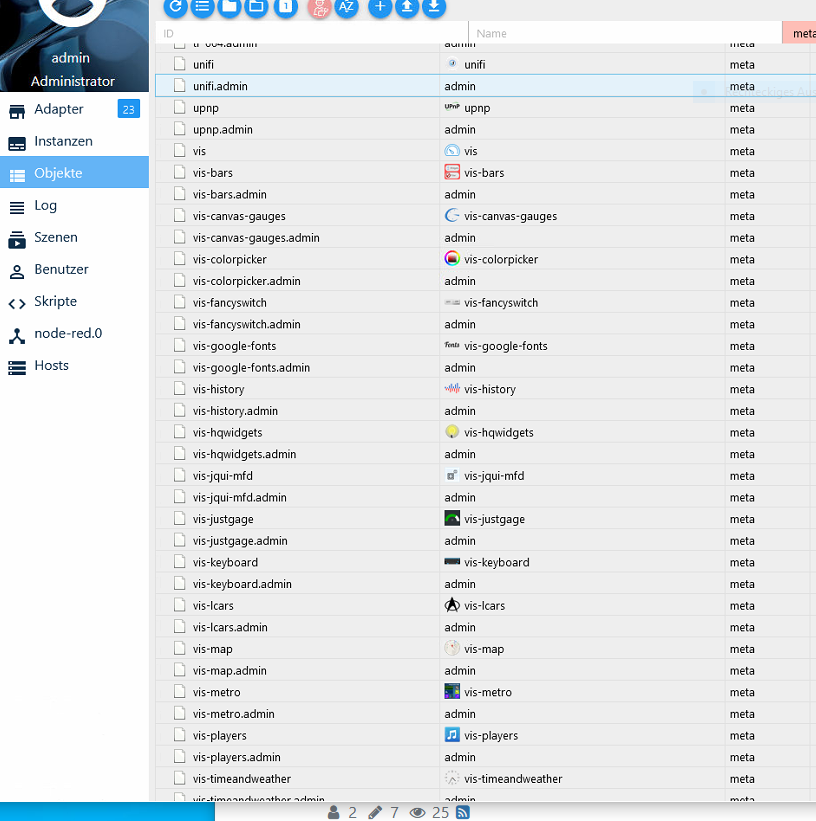Click the document icon of vis-history row

180,389
